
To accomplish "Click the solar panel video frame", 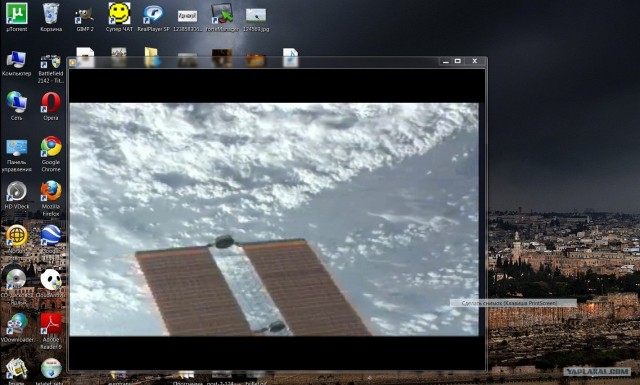I will click(274, 219).
